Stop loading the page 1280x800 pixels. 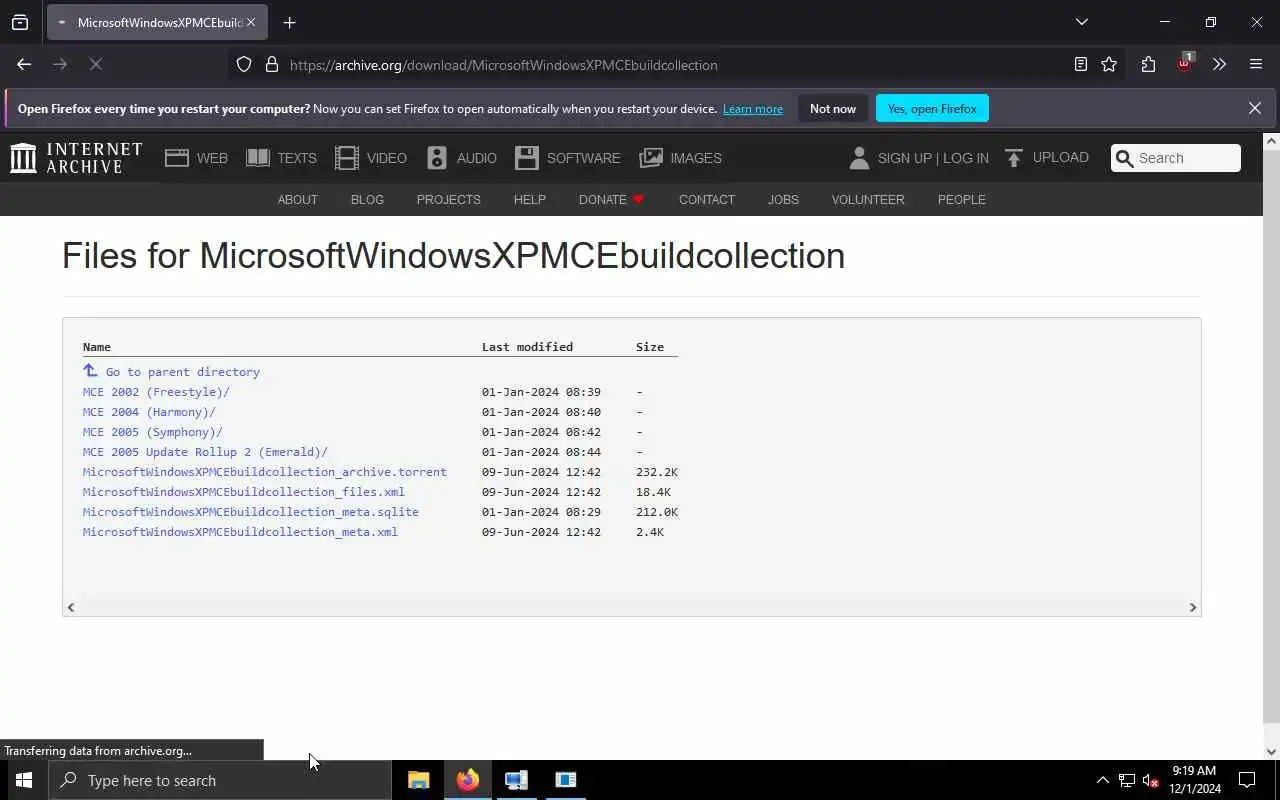coord(96,64)
